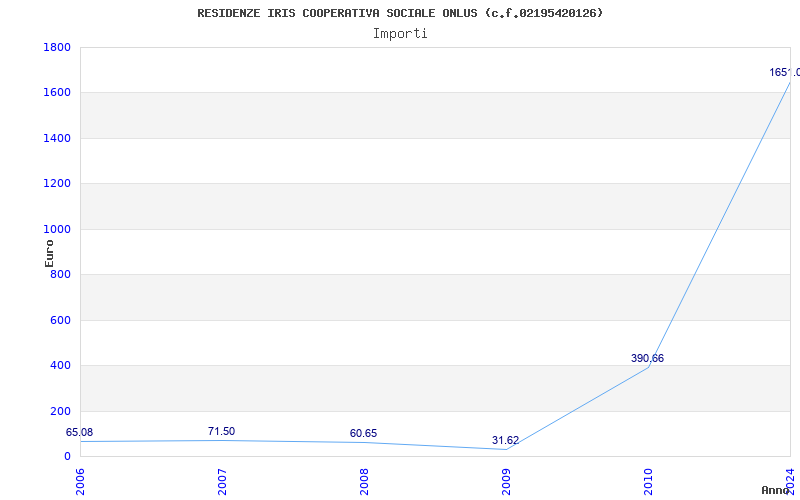800x500 pixels.
Task: Select the 60.65 data label
Action: (363, 434)
